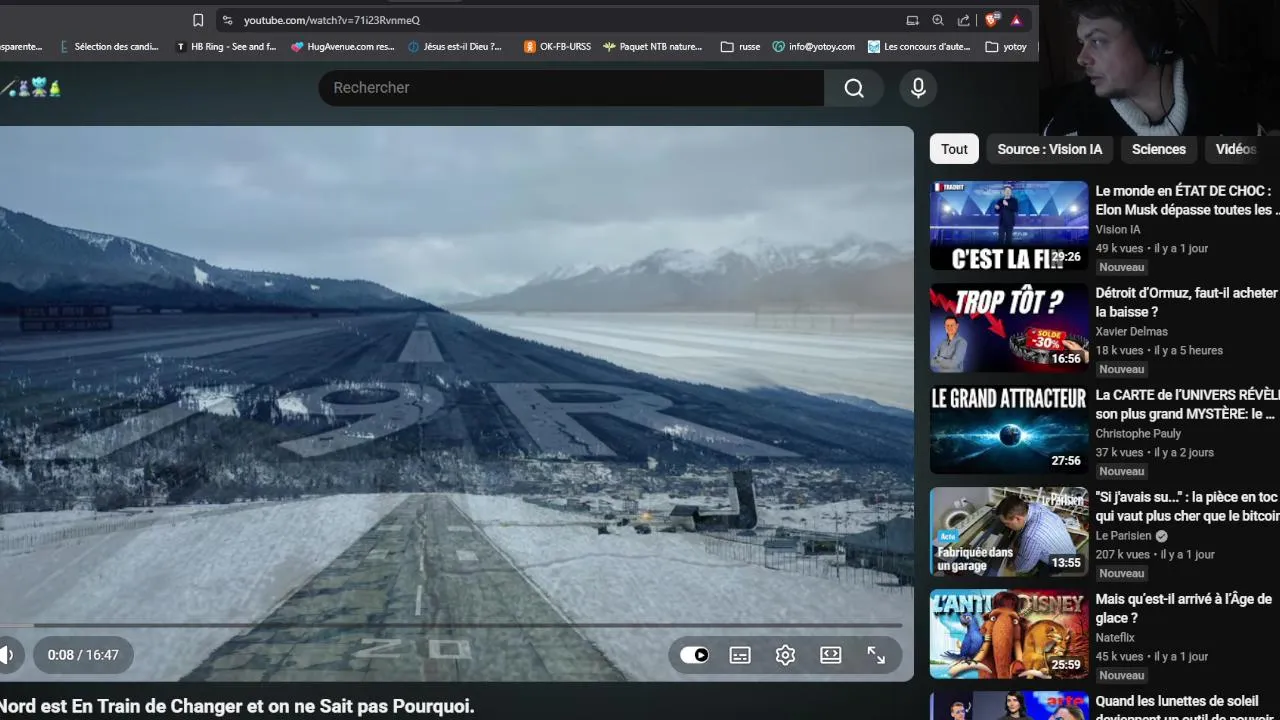Select the Source : Vision IA chip
The image size is (1280, 720).
[1050, 149]
